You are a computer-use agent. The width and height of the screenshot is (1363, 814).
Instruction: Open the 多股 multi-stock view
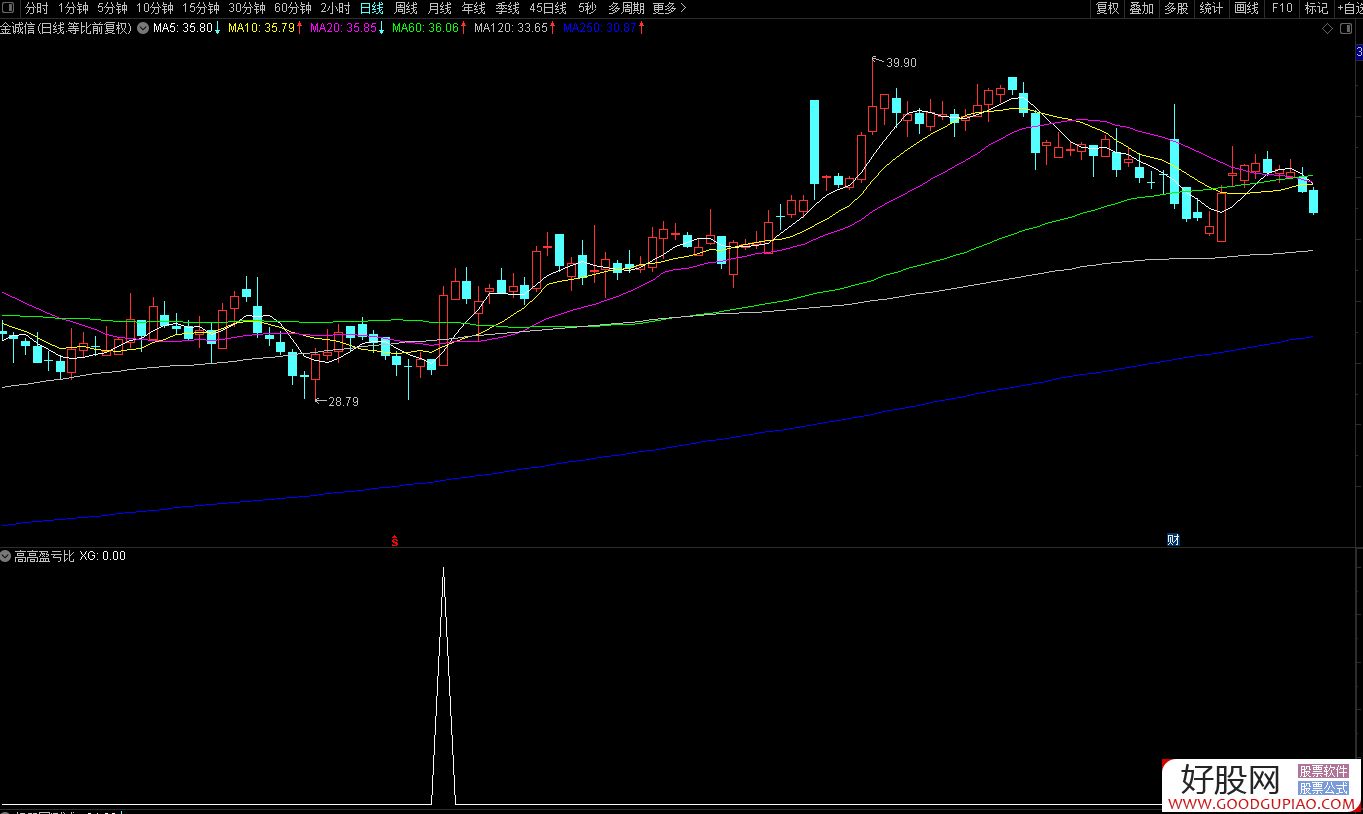(1176, 8)
